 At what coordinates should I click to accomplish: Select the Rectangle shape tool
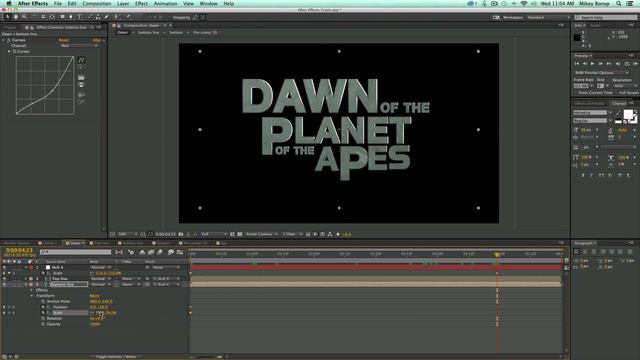[62, 17]
